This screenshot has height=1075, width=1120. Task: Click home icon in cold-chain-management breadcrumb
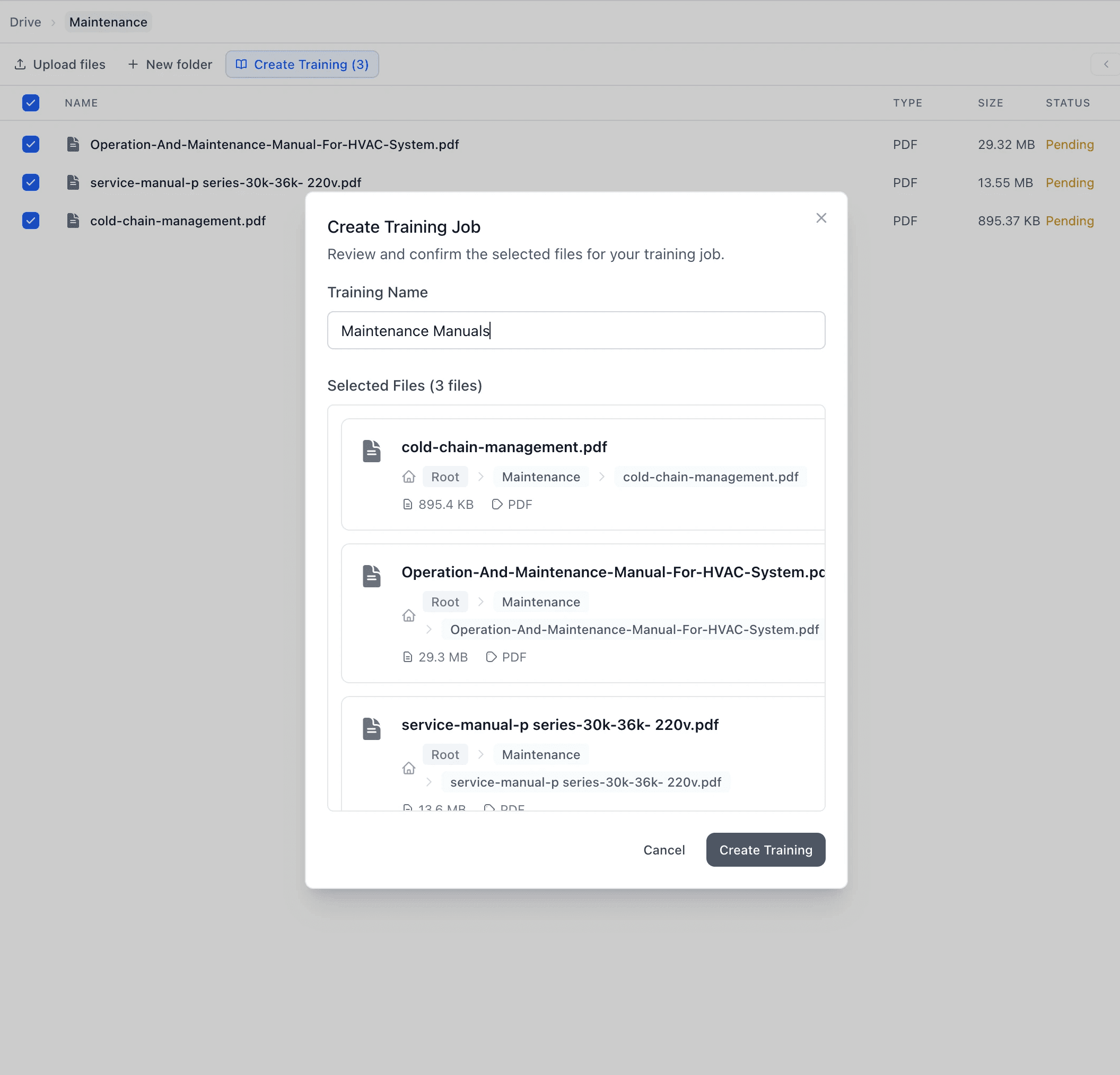(408, 477)
